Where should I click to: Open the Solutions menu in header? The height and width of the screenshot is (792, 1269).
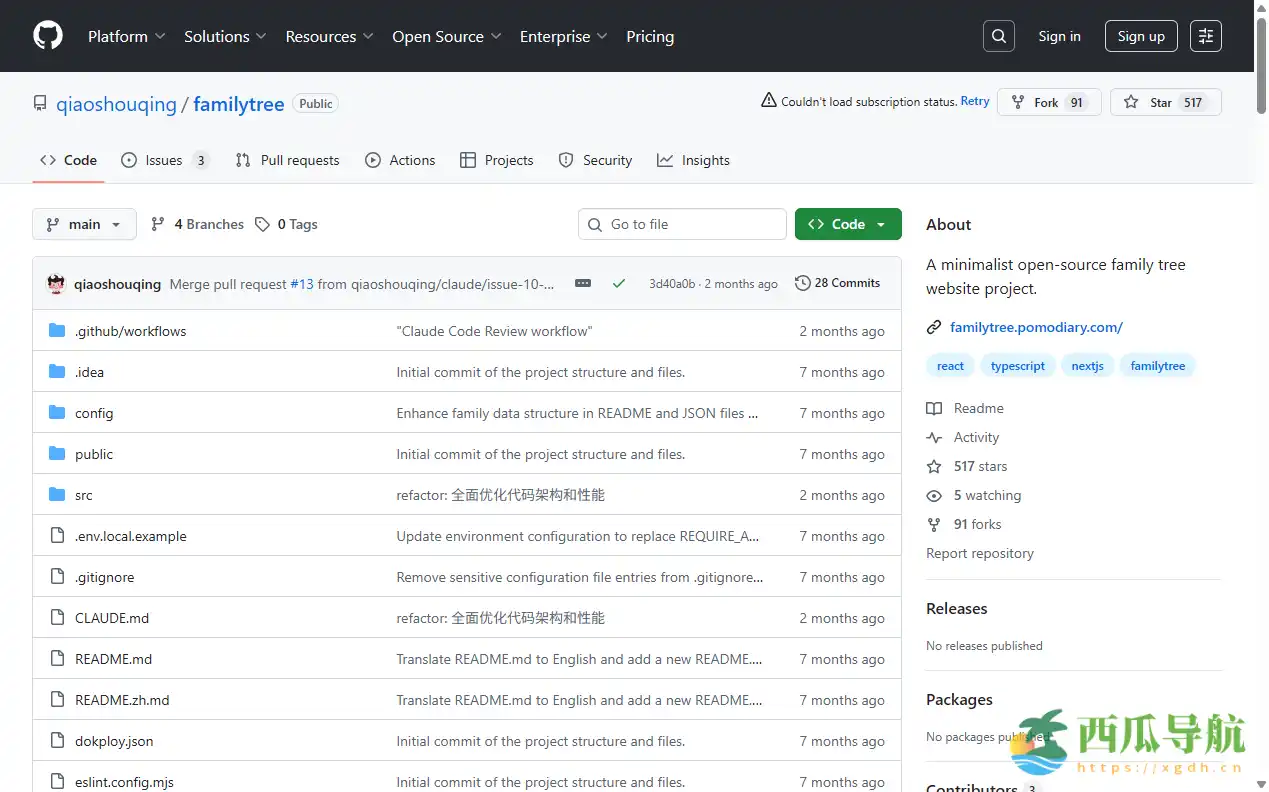coord(224,36)
